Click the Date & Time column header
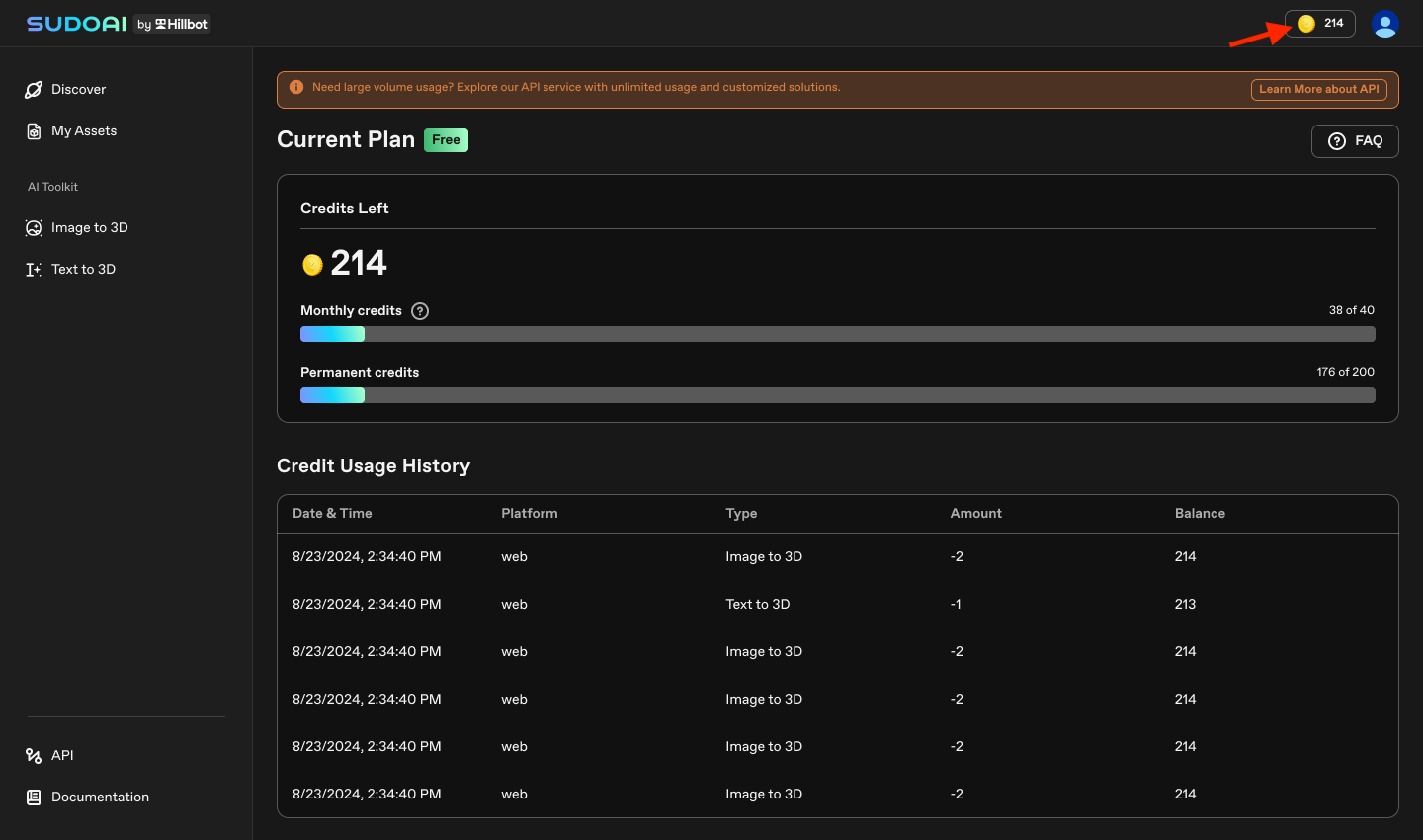Screen dimensions: 1423x840 pos(332,514)
